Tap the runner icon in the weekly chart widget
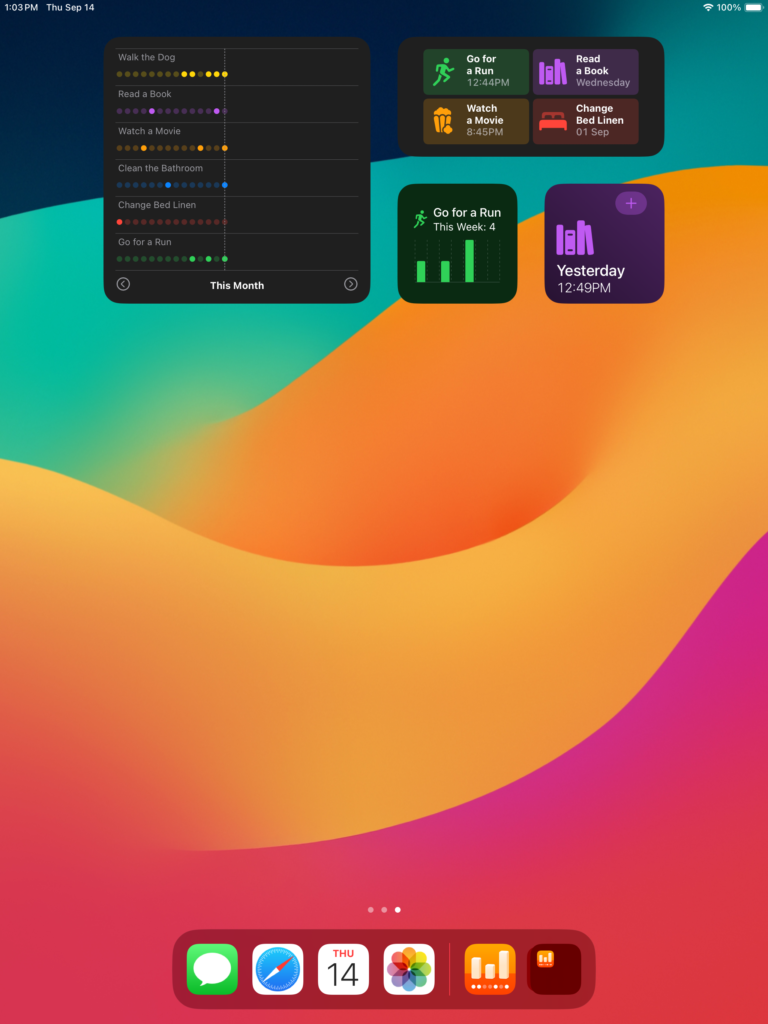Image resolution: width=768 pixels, height=1024 pixels. (420, 219)
